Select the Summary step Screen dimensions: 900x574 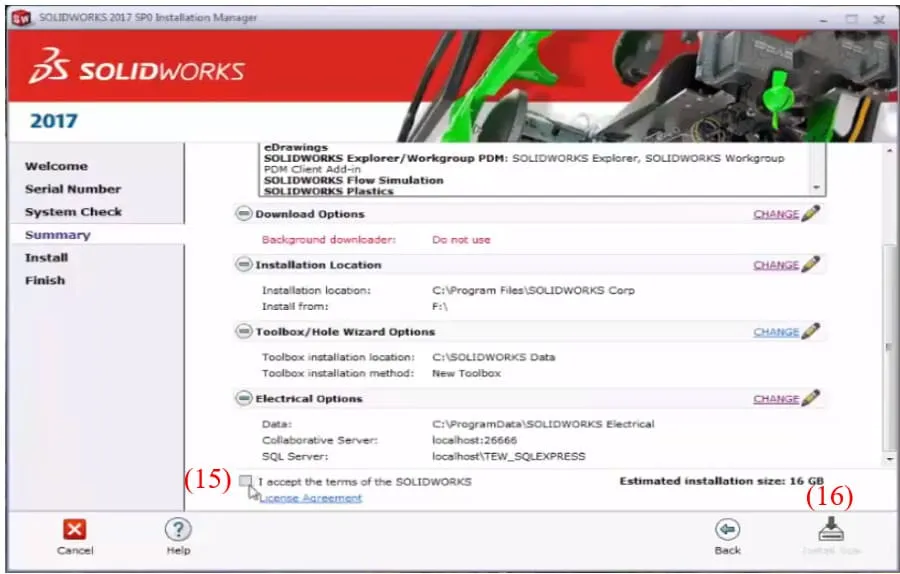(x=58, y=235)
